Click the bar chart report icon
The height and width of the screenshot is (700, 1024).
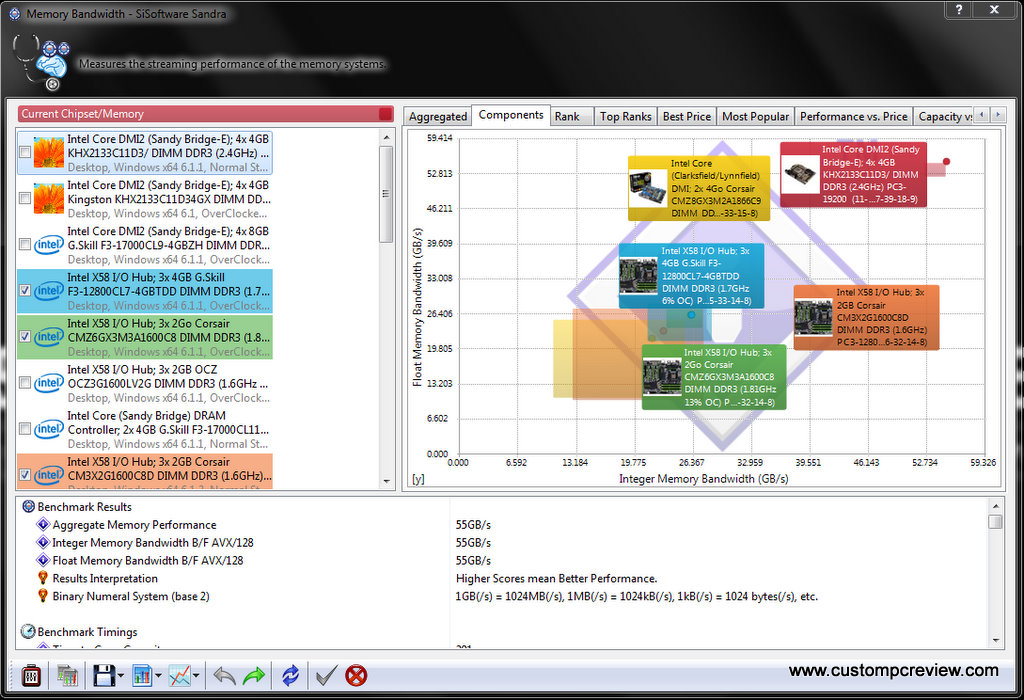[x=142, y=675]
